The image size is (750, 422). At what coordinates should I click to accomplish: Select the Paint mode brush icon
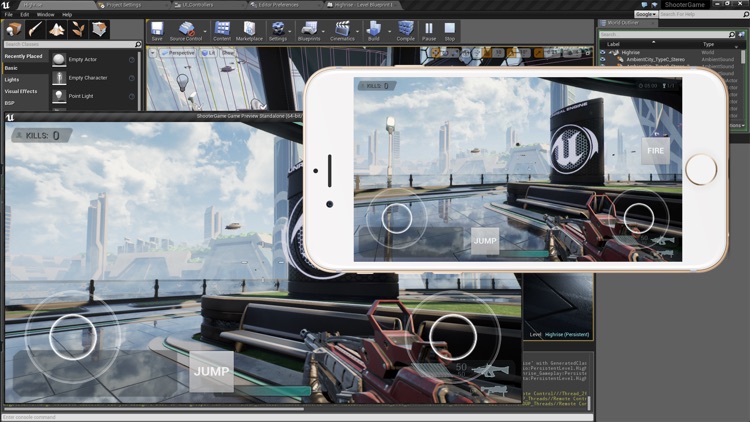coord(35,30)
